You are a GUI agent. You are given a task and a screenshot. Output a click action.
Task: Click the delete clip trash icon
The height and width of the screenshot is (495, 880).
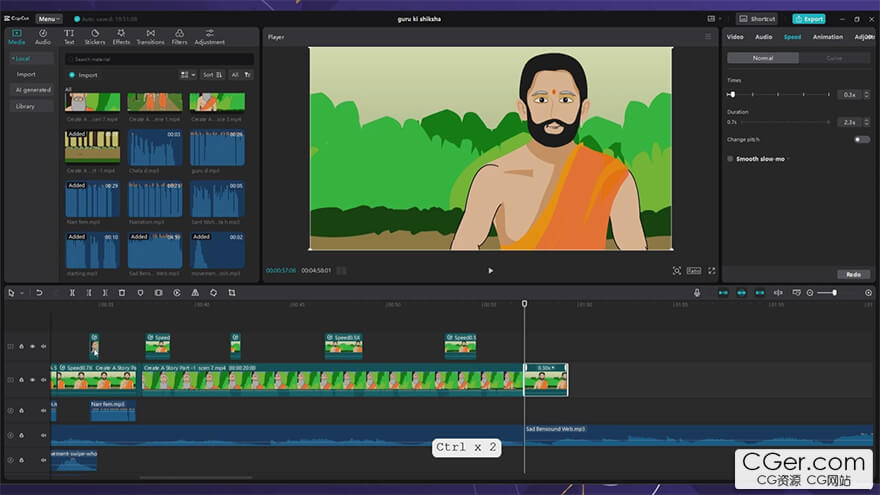tap(122, 293)
